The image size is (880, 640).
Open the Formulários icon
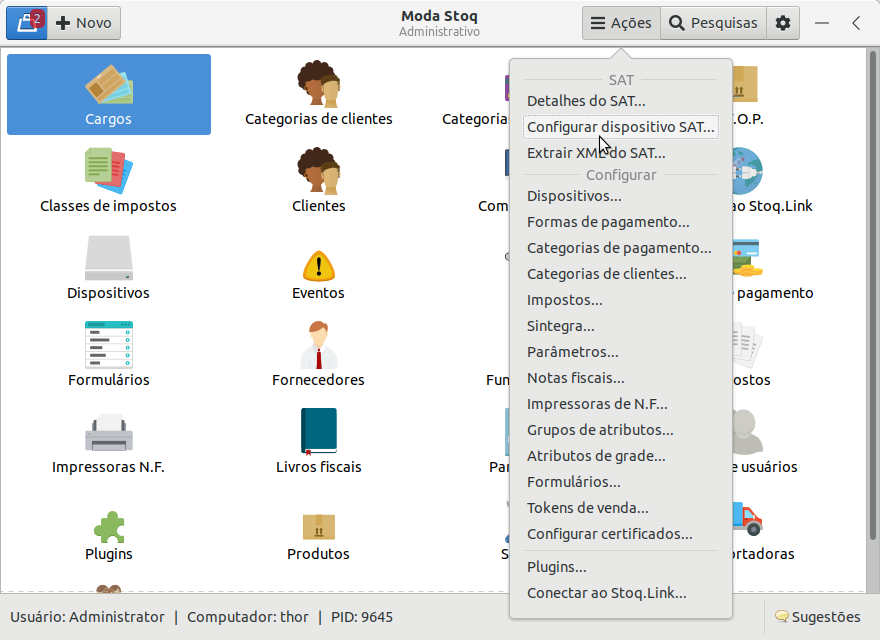click(x=108, y=355)
